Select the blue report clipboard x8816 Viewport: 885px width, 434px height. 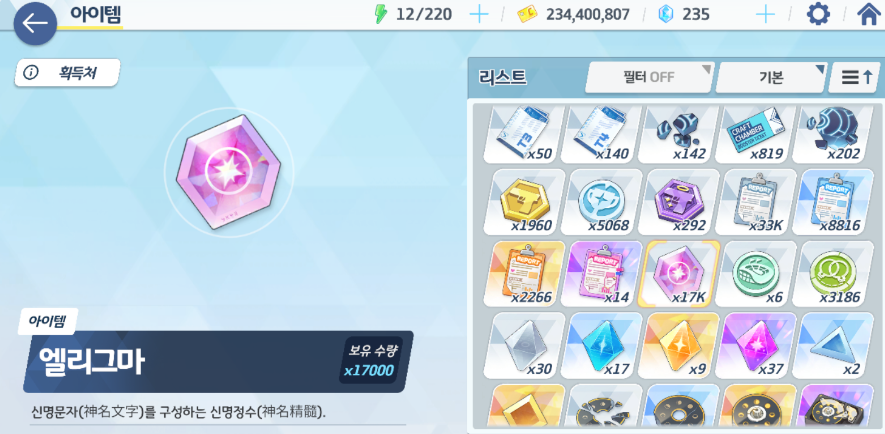click(x=834, y=202)
